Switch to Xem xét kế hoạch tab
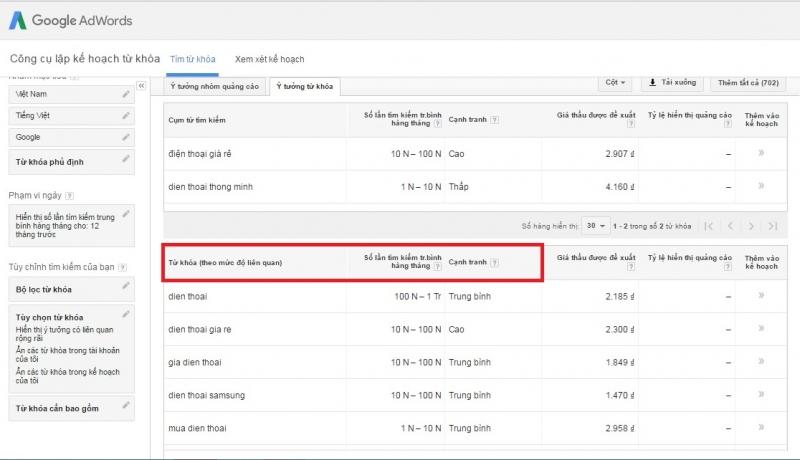800x460 pixels. (x=269, y=59)
